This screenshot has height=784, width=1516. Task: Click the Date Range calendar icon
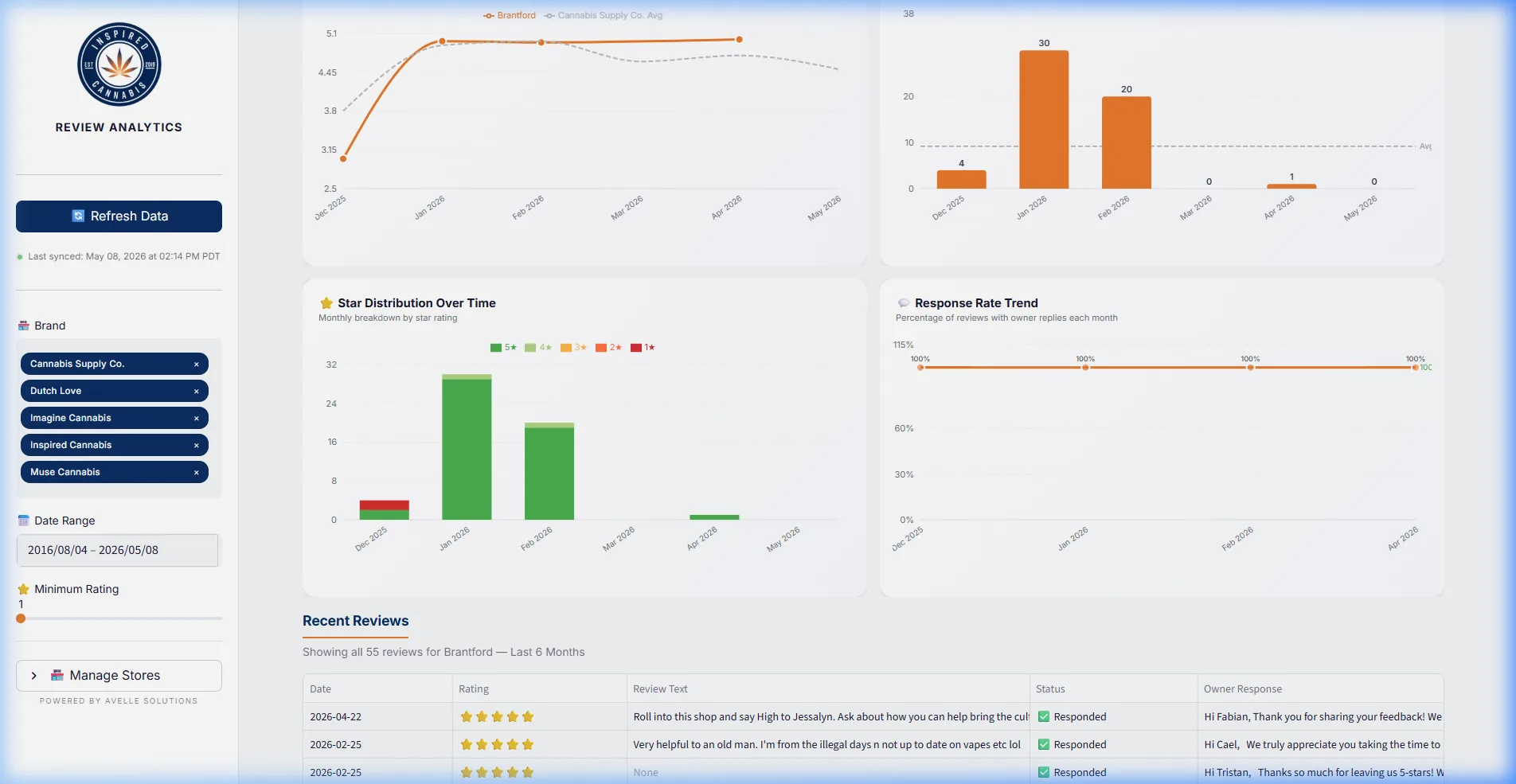(x=24, y=521)
